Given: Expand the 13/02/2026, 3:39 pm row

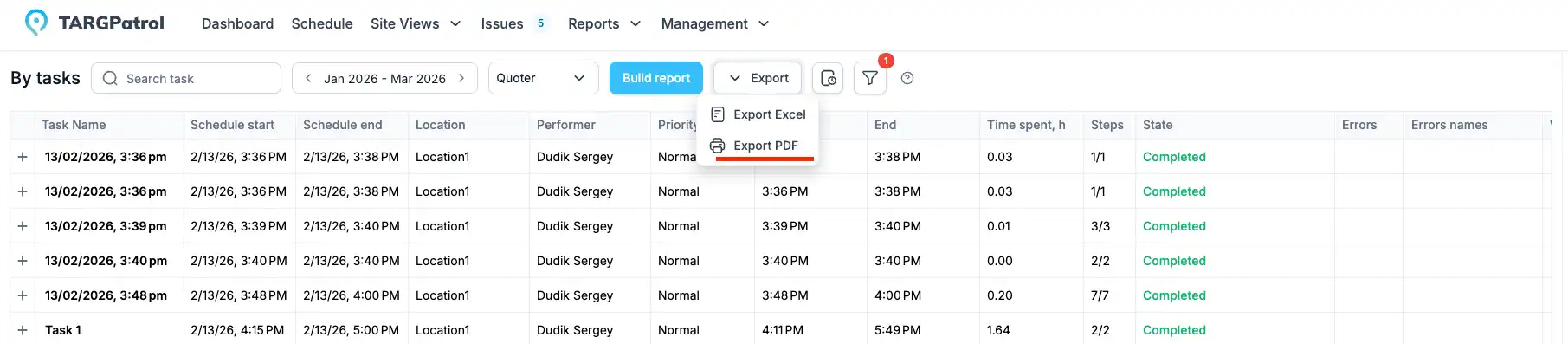Looking at the screenshot, I should 23,226.
